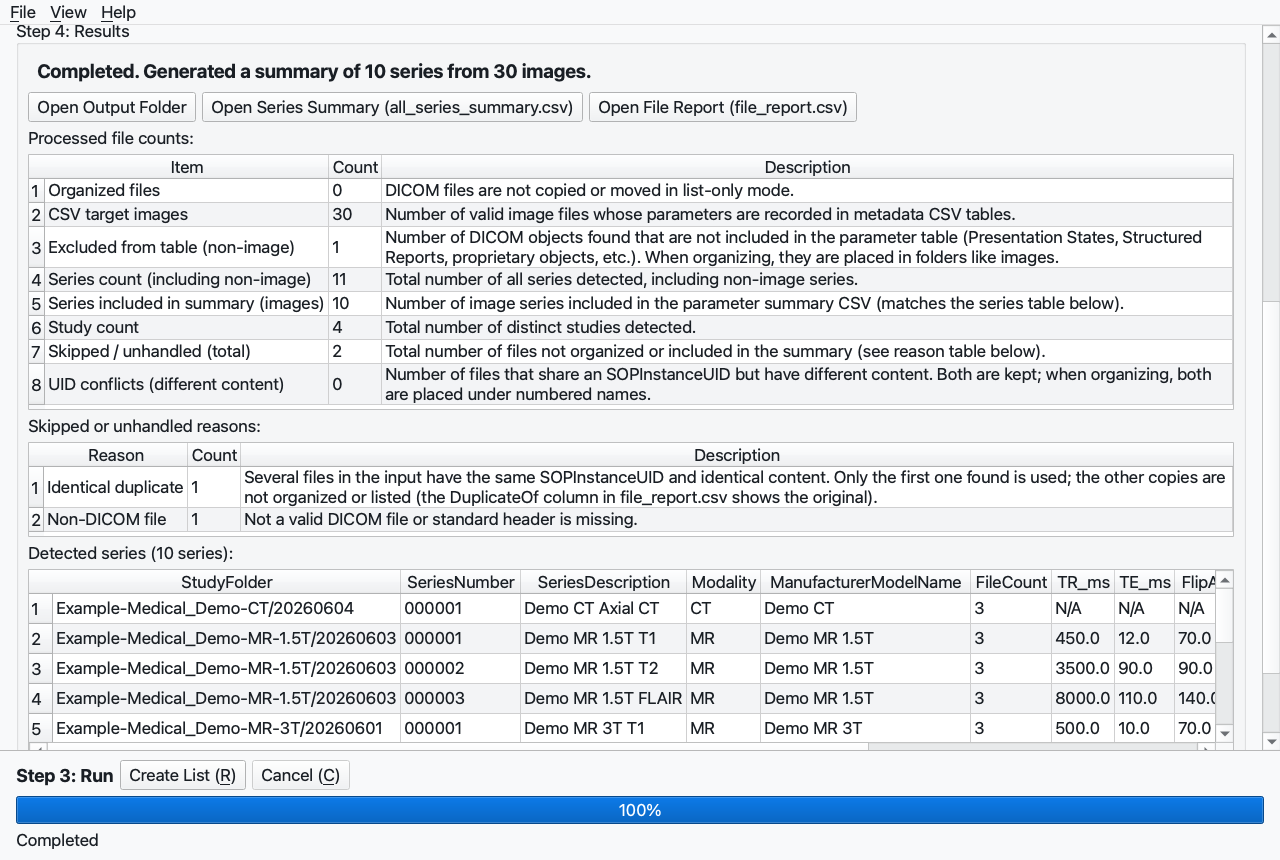Click the 'Example-Medical_Demo-CT/20260604' study folder cell
This screenshot has width=1280, height=860.
[x=227, y=608]
